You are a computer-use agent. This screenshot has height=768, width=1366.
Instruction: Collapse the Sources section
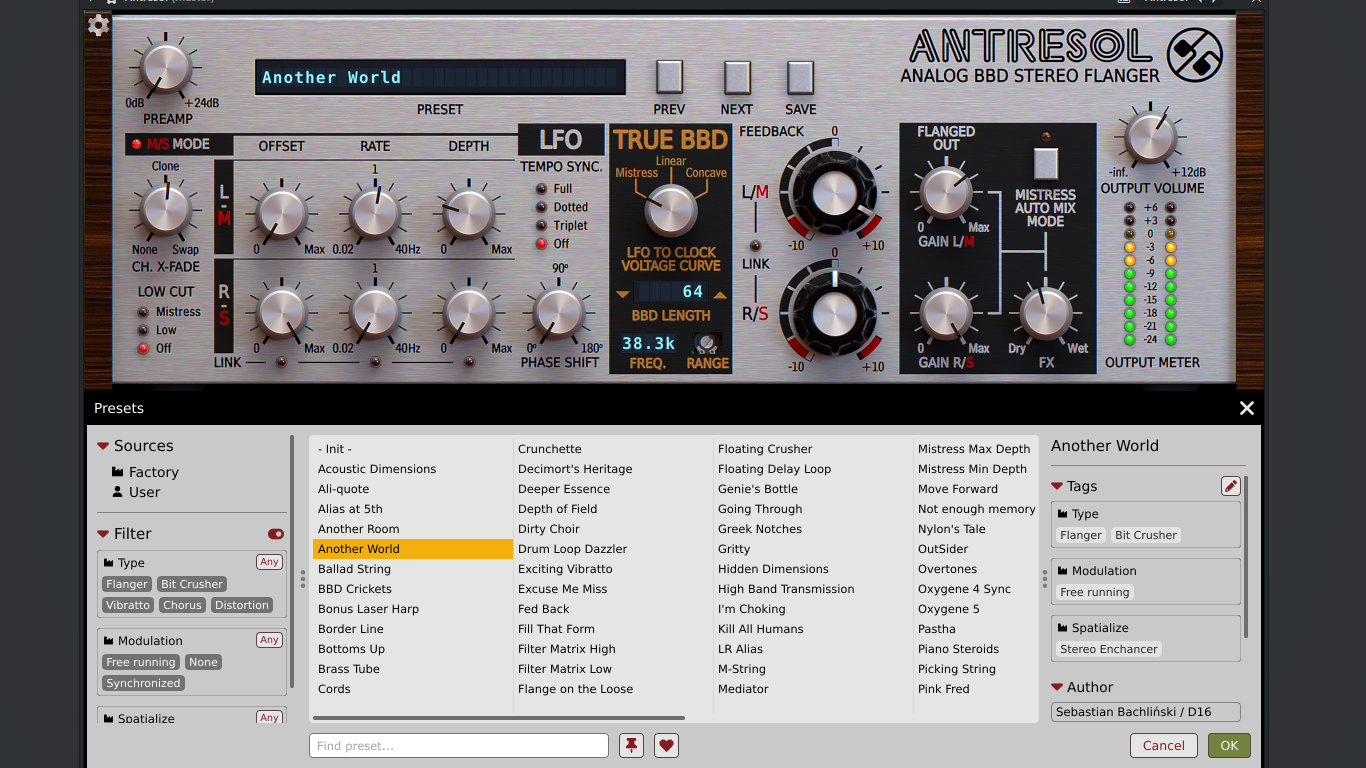click(103, 446)
